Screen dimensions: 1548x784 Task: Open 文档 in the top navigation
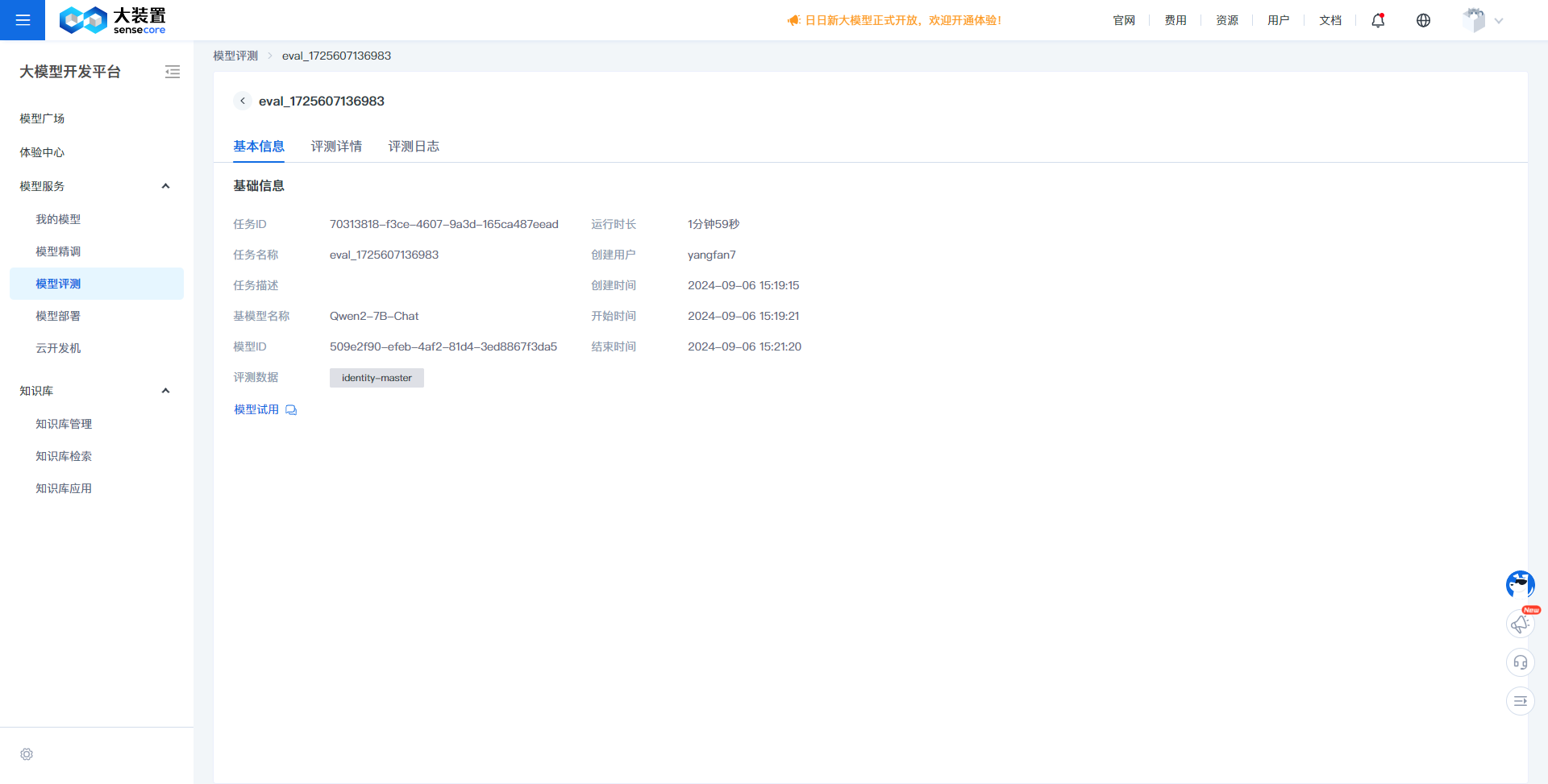point(1330,20)
